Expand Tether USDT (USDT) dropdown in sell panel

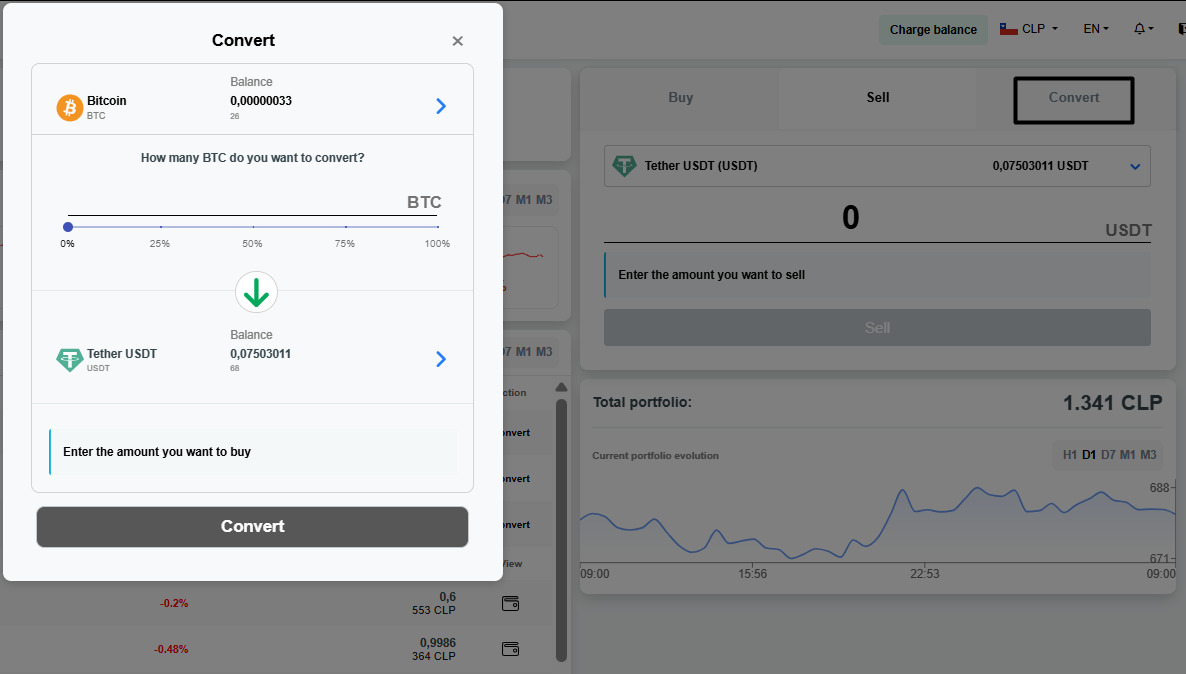click(1135, 166)
